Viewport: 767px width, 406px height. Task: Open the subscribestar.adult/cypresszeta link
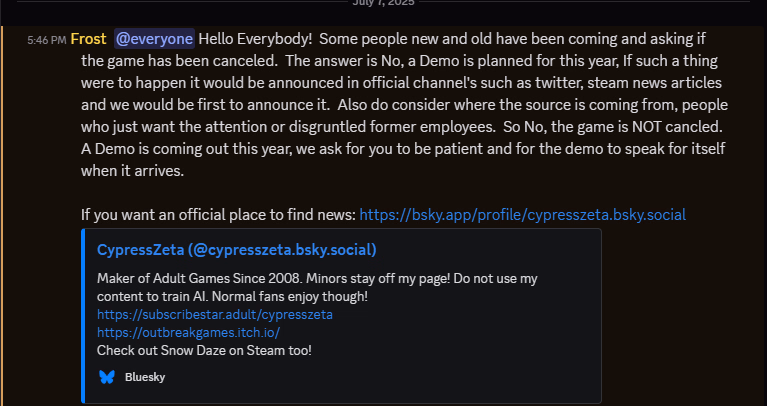[x=215, y=314]
